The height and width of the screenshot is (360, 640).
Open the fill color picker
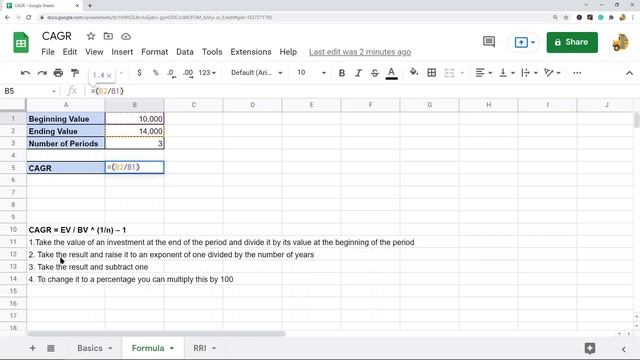[x=414, y=73]
